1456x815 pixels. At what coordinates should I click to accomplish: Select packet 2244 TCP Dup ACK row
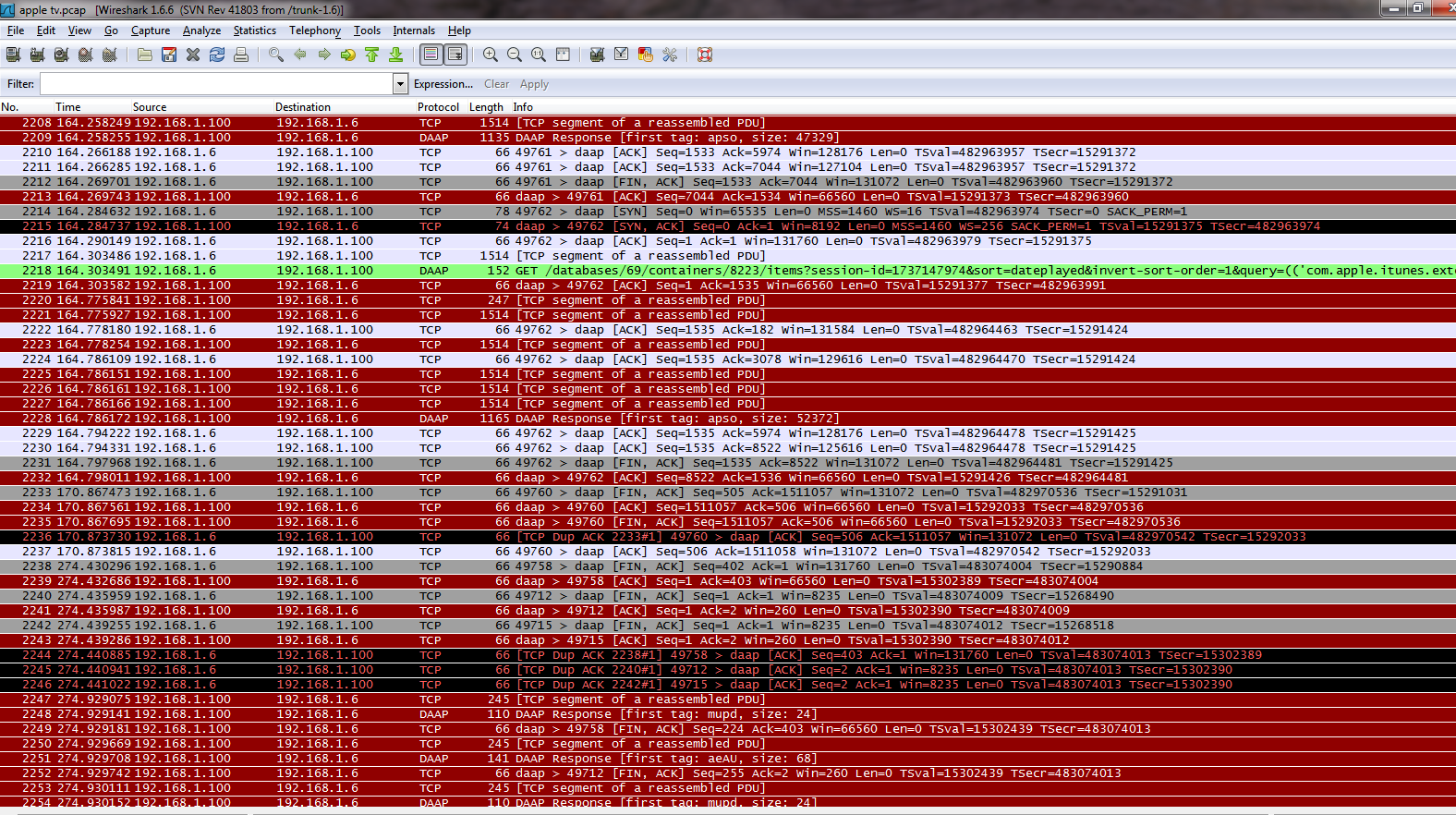click(728, 655)
